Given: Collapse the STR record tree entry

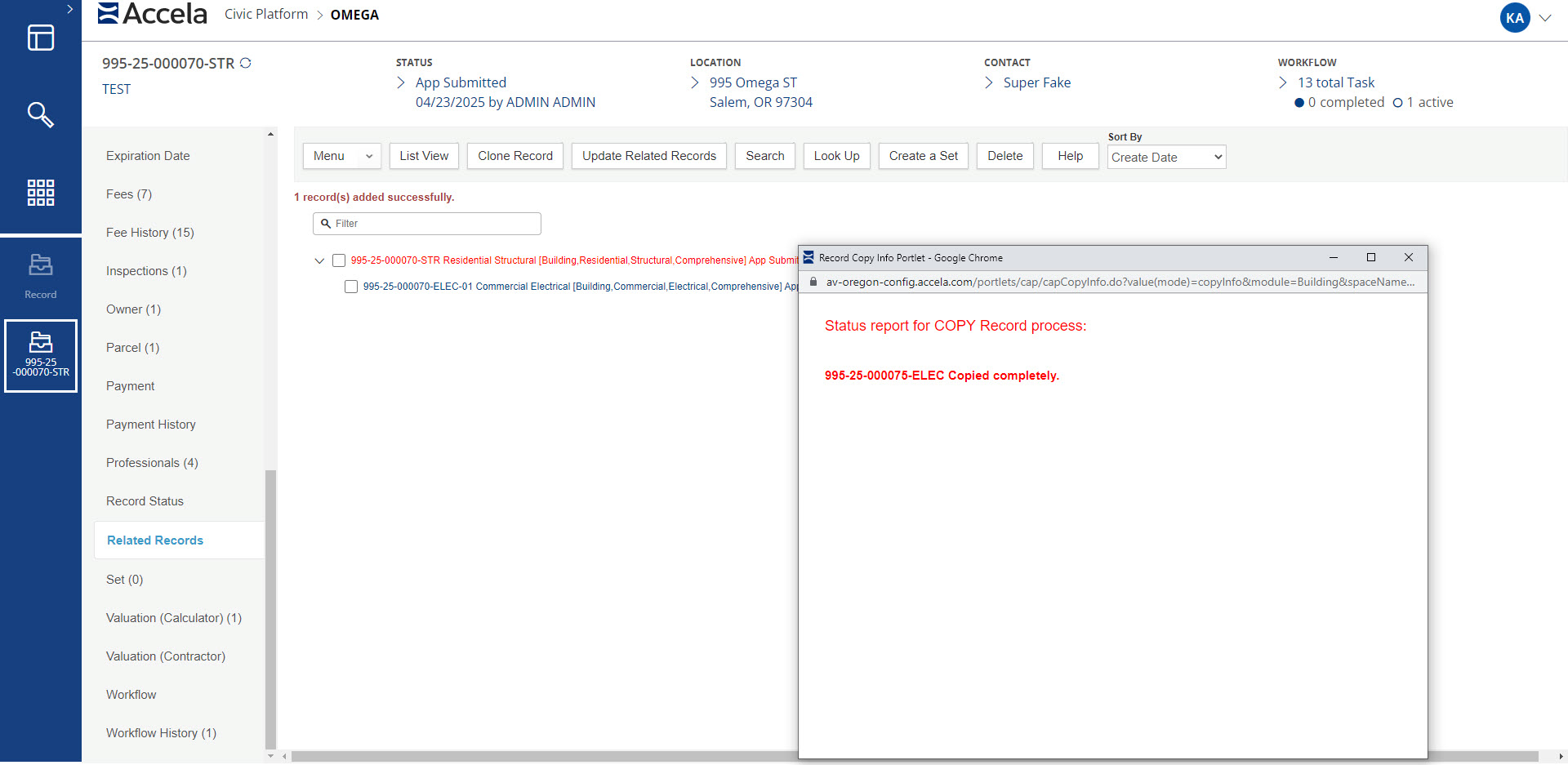Looking at the screenshot, I should [319, 260].
